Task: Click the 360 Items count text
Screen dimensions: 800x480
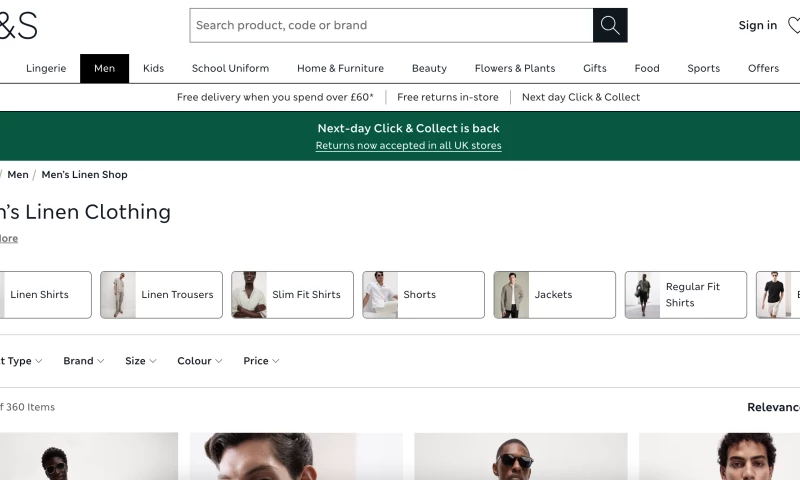Action: tap(30, 407)
